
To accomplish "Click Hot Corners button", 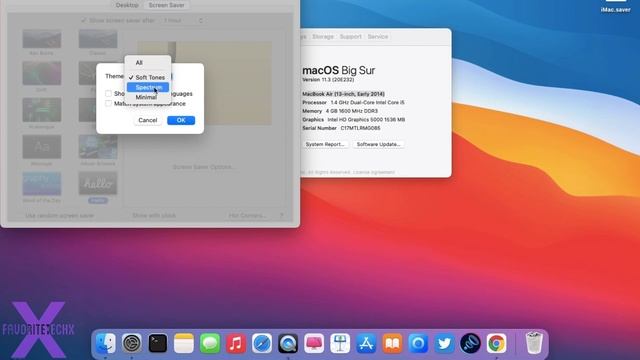I will click(x=248, y=215).
